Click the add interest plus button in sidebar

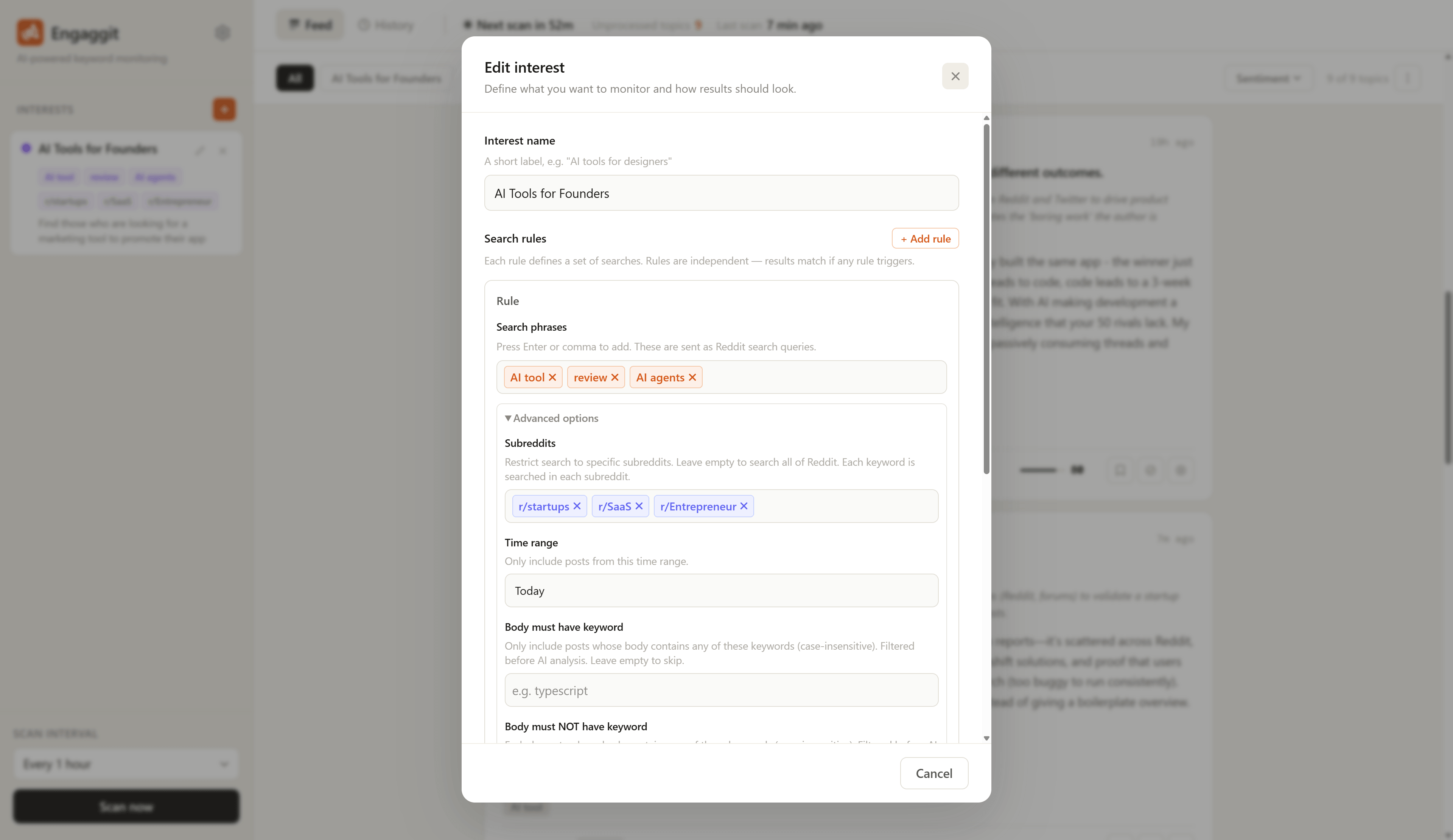[224, 109]
